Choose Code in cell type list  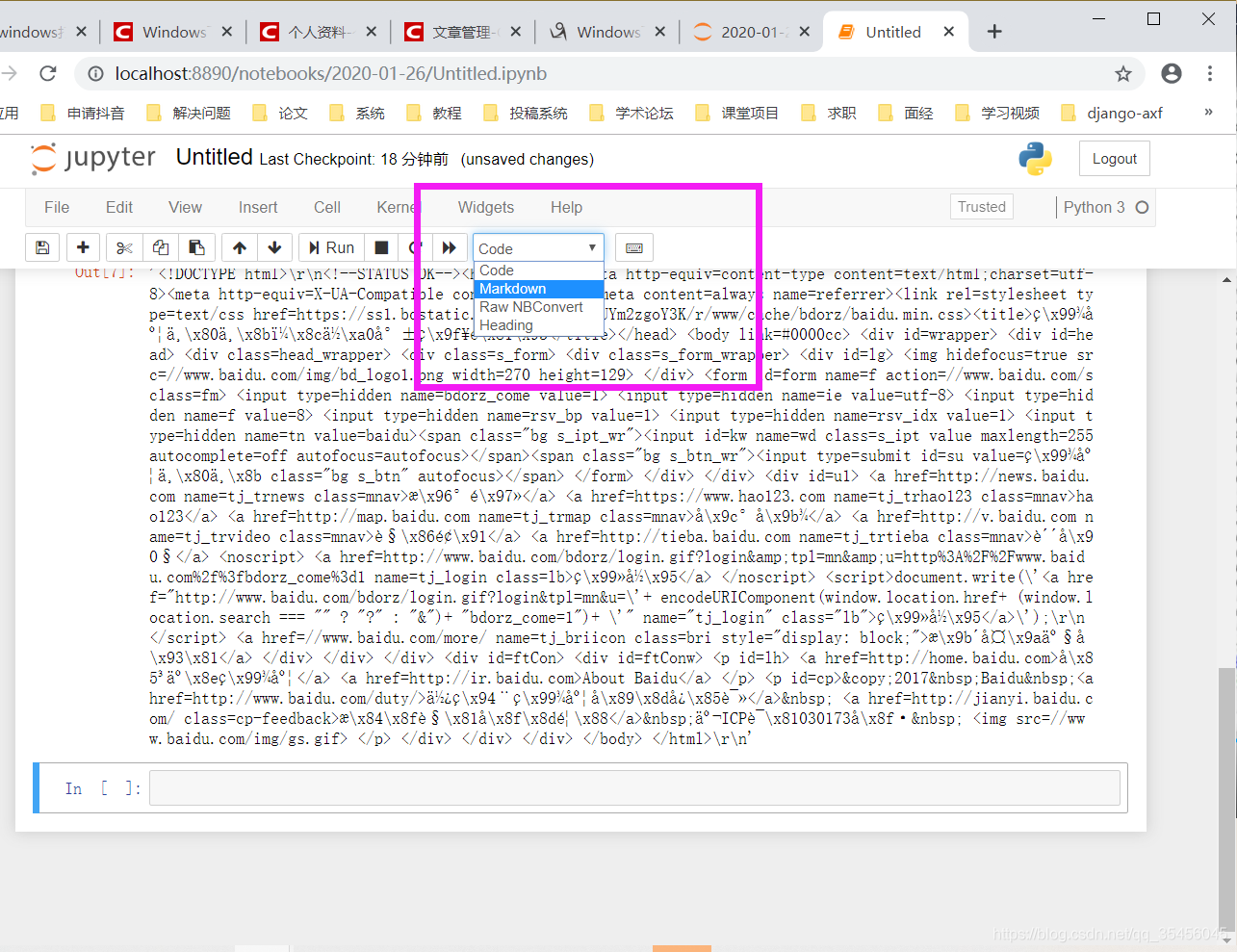pyautogui.click(x=539, y=270)
